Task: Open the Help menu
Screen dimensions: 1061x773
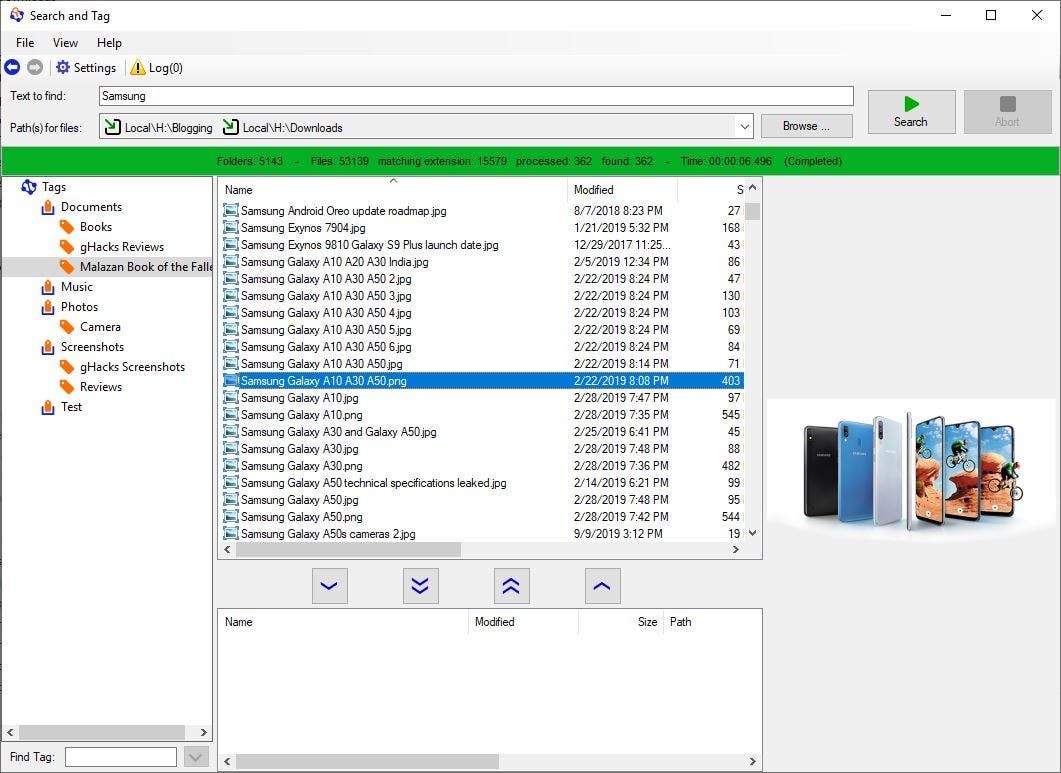Action: [x=109, y=43]
